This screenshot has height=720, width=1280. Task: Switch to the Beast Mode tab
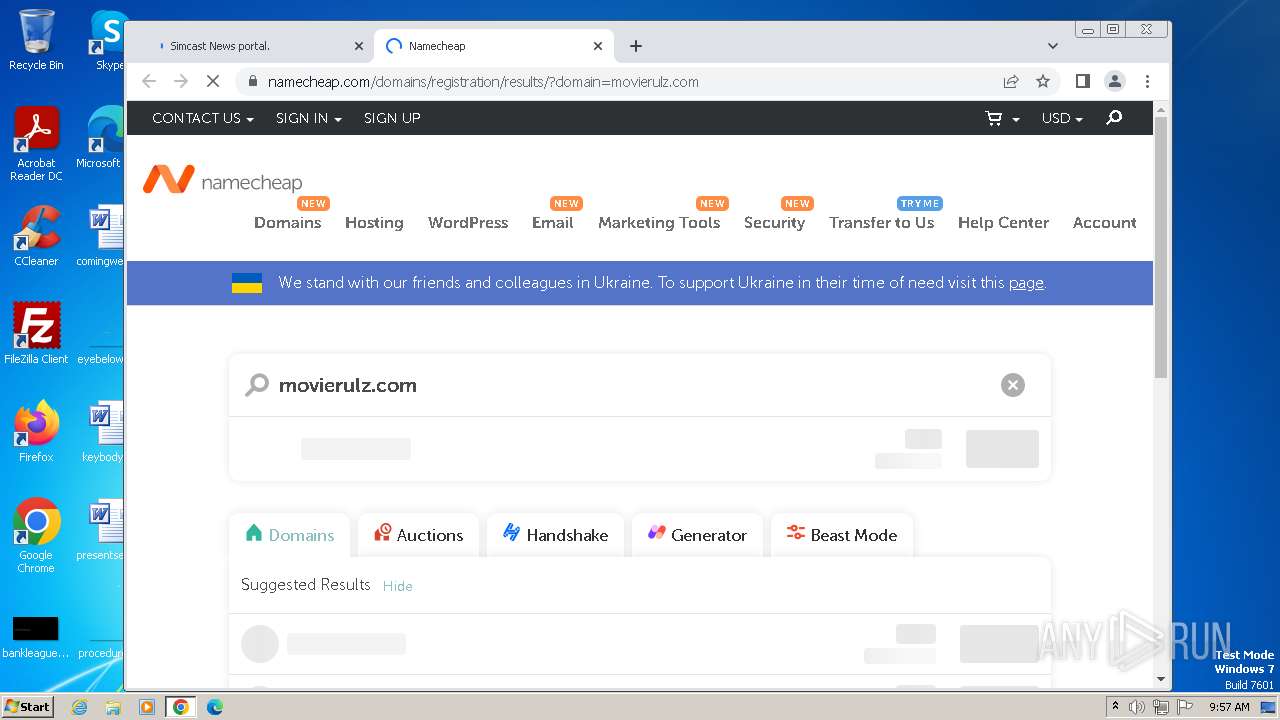(842, 535)
